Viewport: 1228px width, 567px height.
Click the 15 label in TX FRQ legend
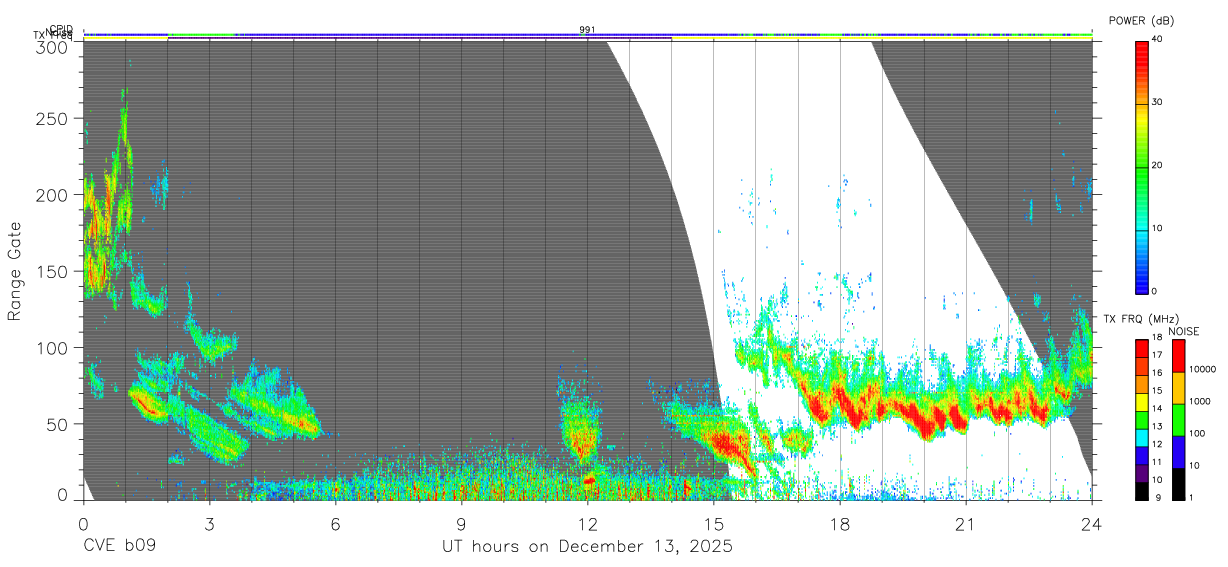pos(1158,391)
